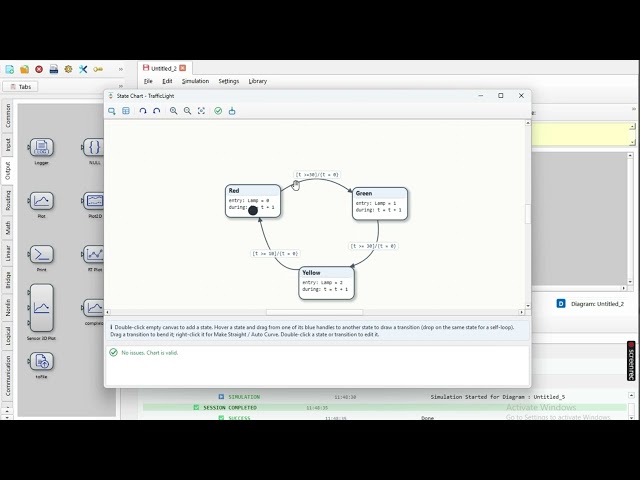
Task: Open the Settings menu
Action: [229, 81]
